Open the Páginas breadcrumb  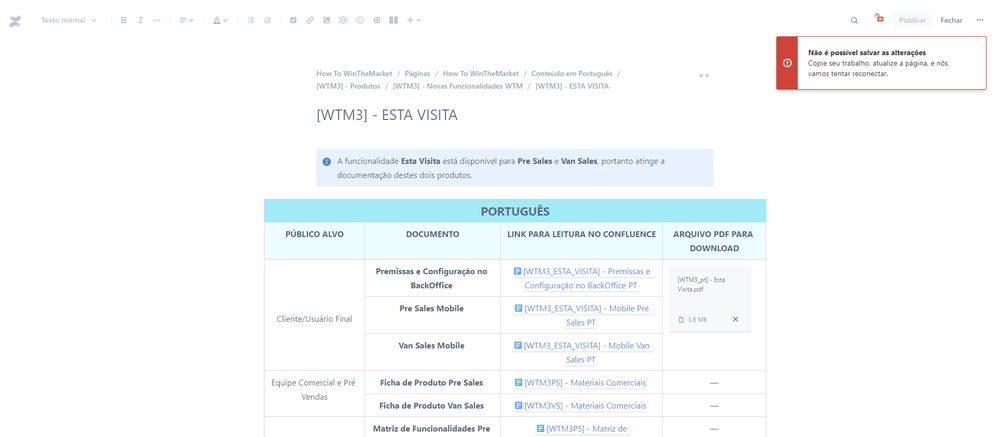417,73
